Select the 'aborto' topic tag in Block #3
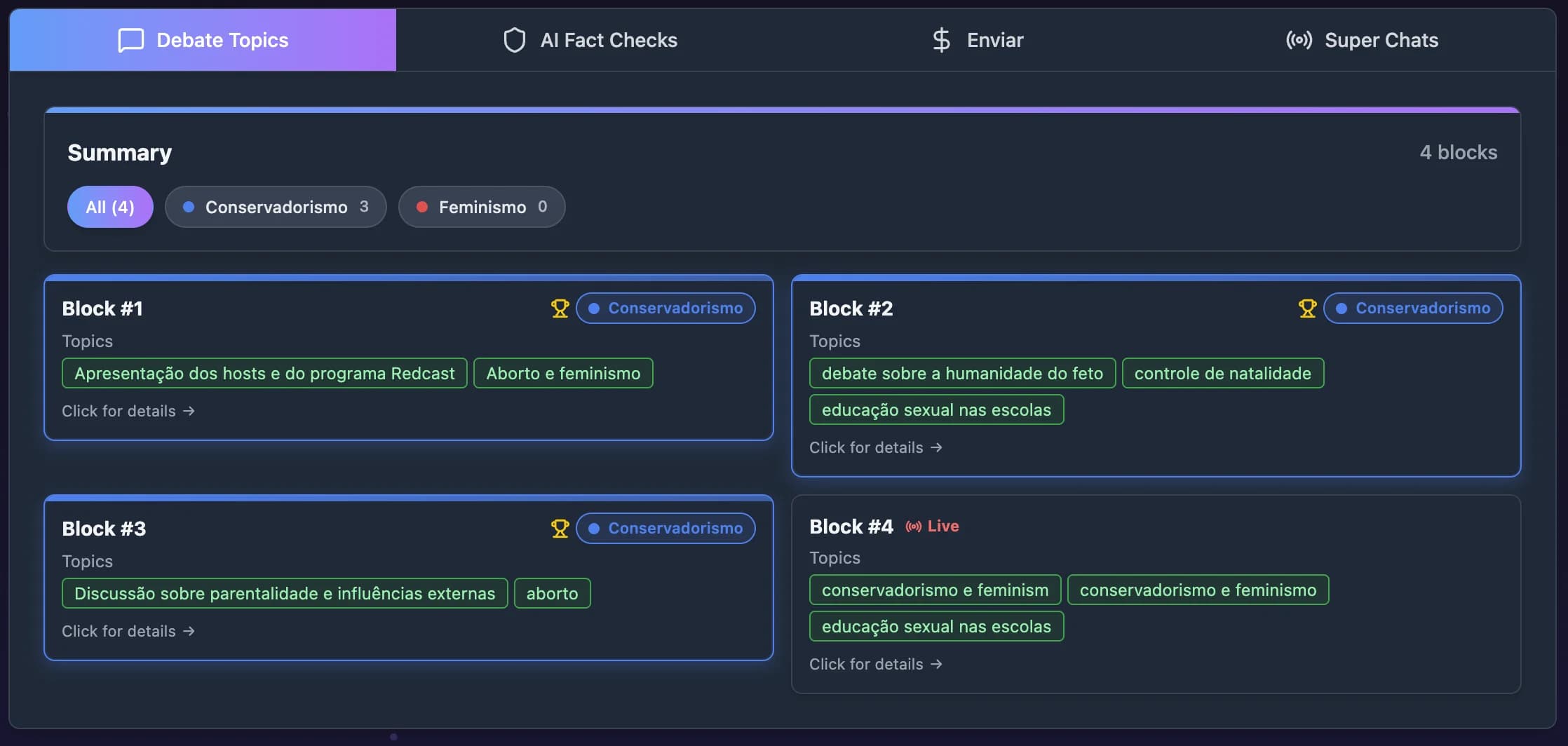The width and height of the screenshot is (1568, 746). (x=552, y=592)
